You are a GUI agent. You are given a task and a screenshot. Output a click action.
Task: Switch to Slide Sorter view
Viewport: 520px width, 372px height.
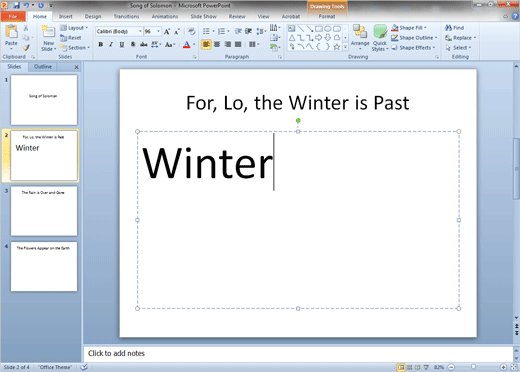coord(409,367)
